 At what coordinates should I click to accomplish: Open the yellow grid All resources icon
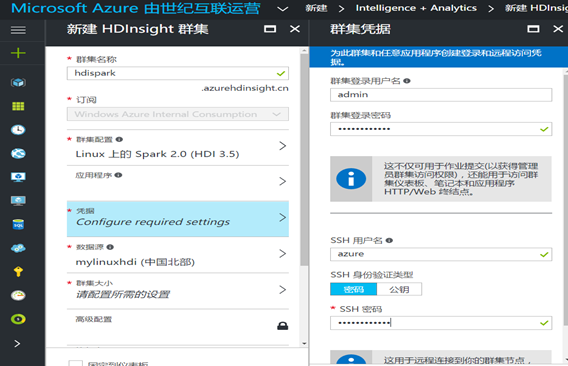(18, 106)
